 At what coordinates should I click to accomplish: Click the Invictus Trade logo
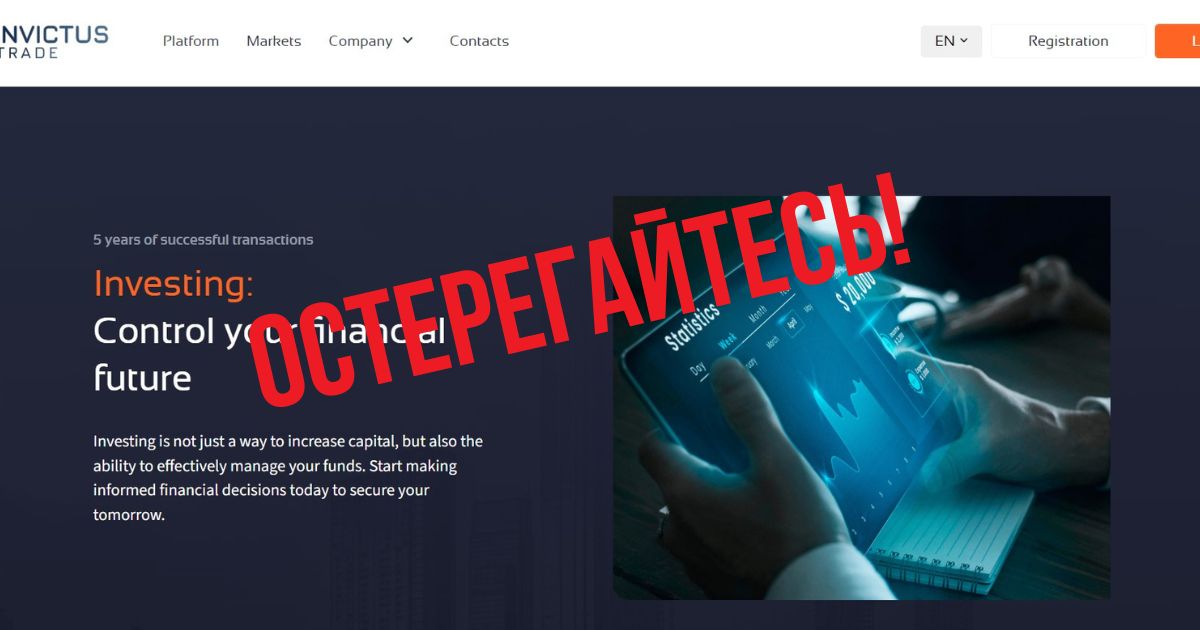pyautogui.click(x=54, y=41)
